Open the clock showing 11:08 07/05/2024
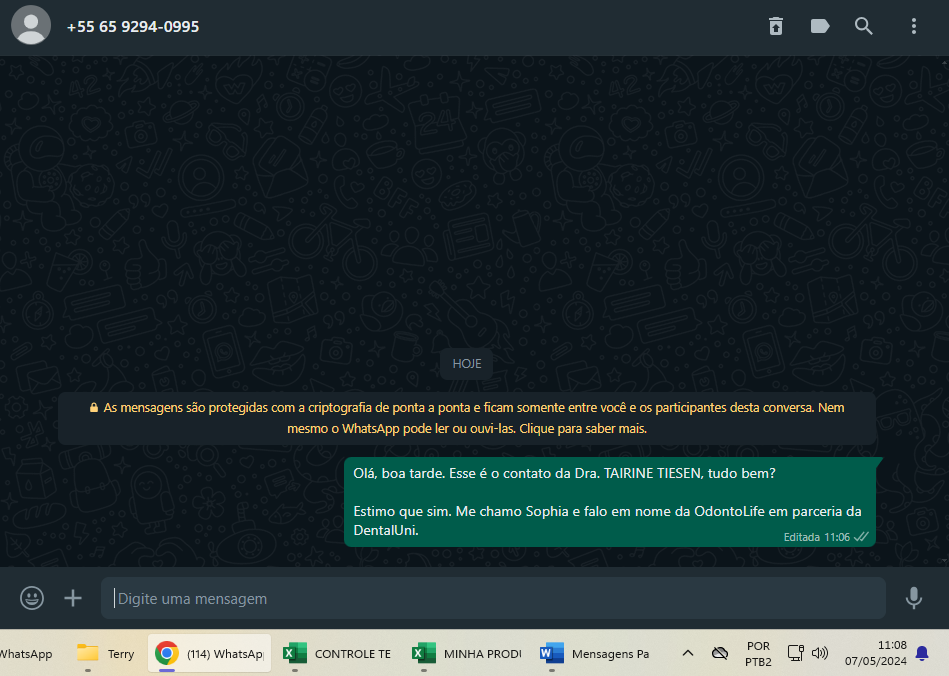949x676 pixels. (x=876, y=654)
